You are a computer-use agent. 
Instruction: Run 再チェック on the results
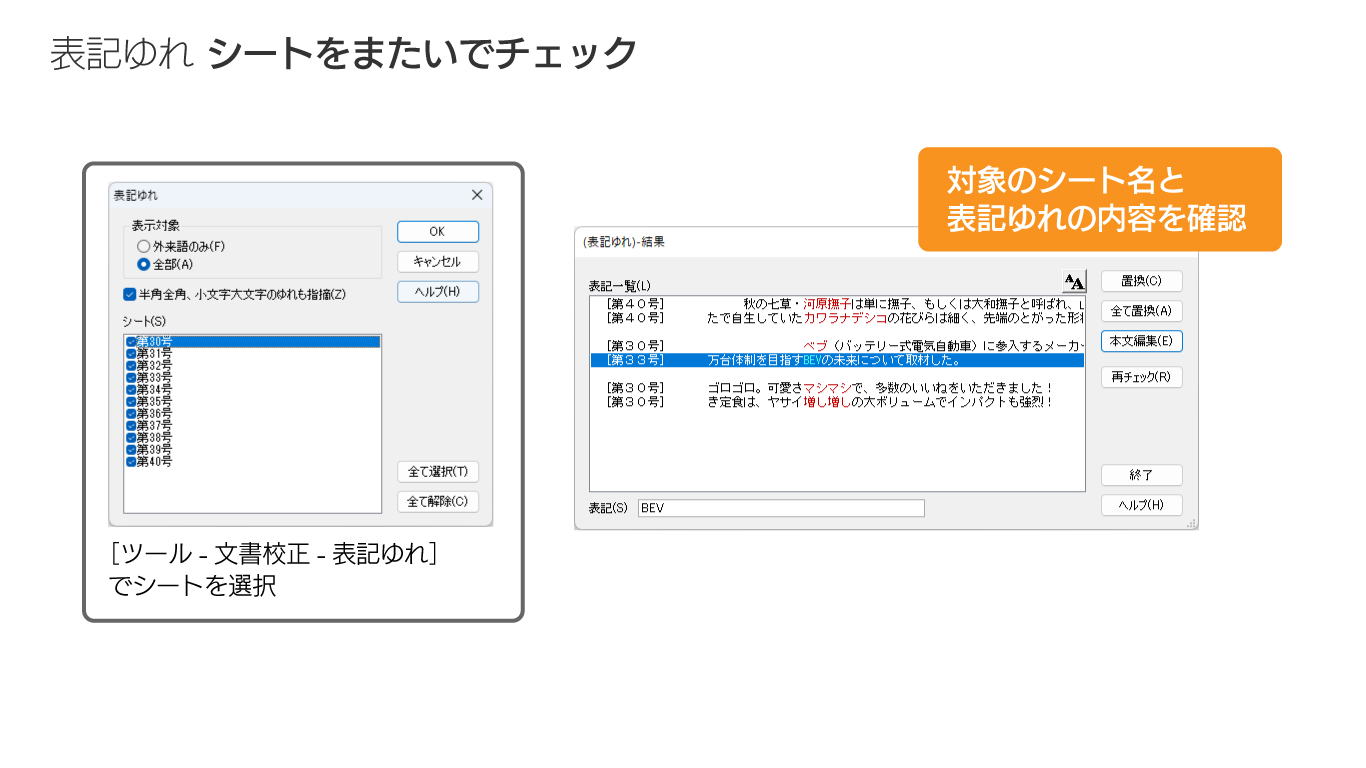[1141, 377]
